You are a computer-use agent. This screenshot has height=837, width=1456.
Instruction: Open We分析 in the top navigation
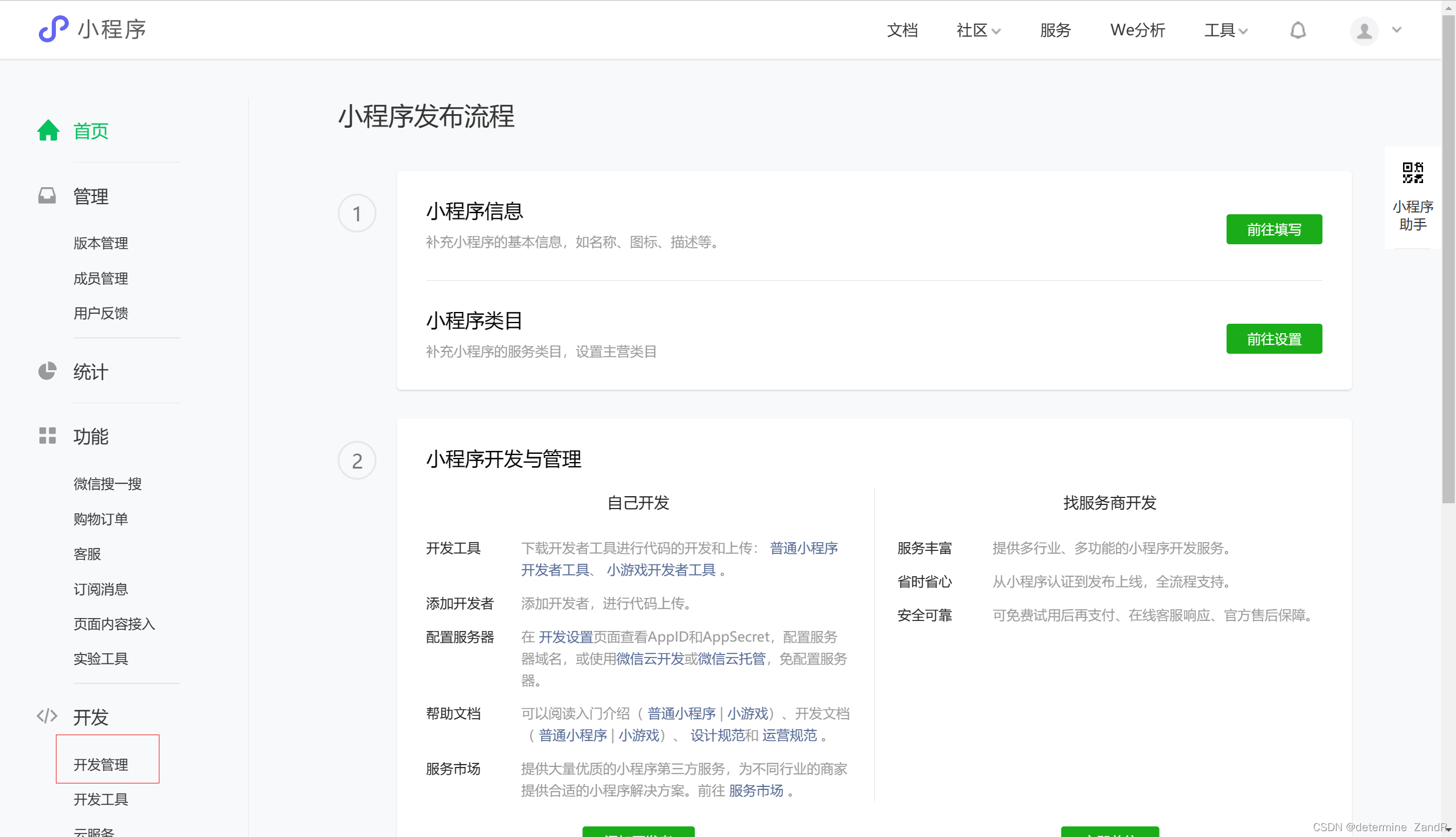click(1138, 30)
